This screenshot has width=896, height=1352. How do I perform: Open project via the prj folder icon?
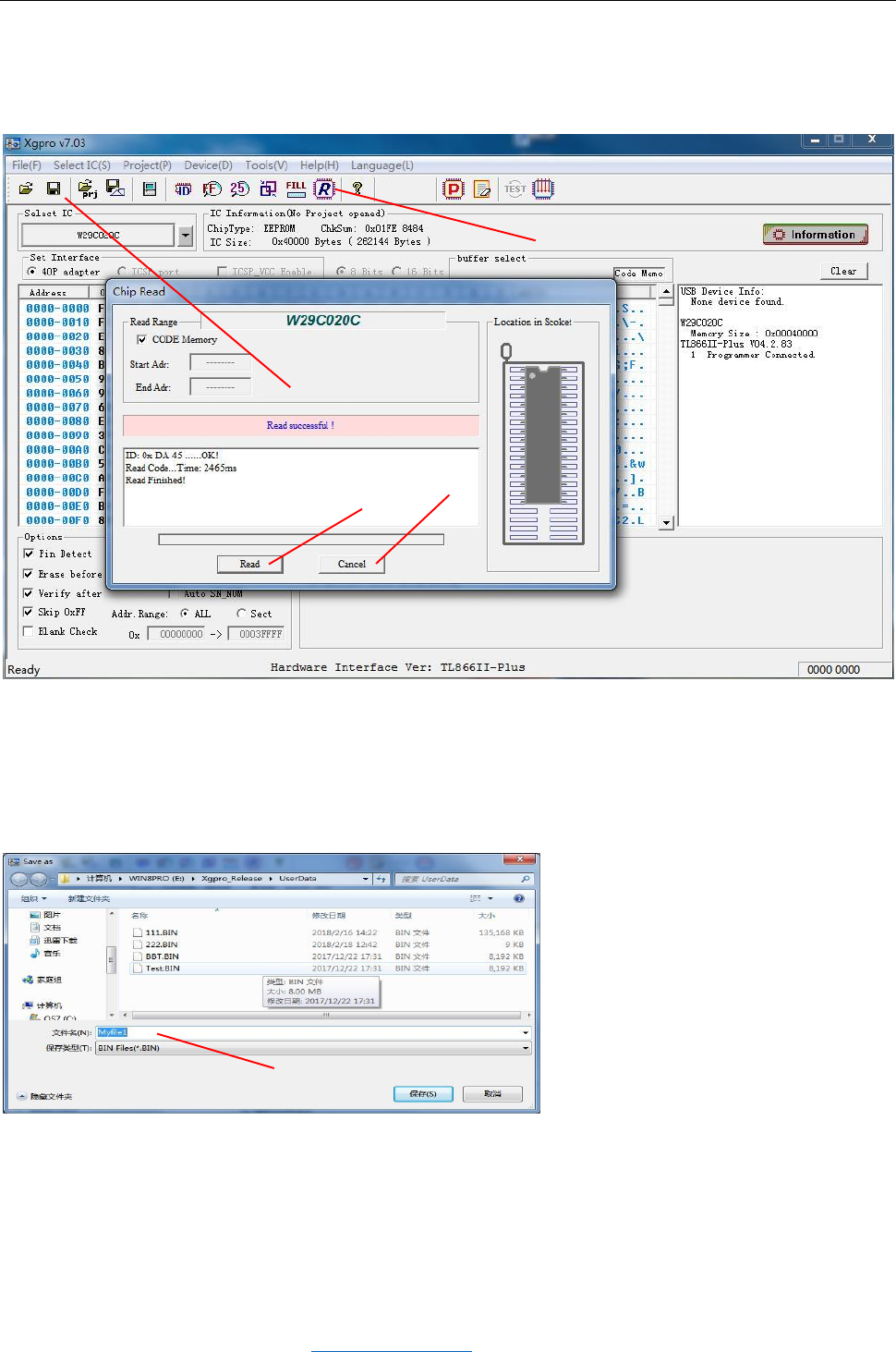(87, 189)
